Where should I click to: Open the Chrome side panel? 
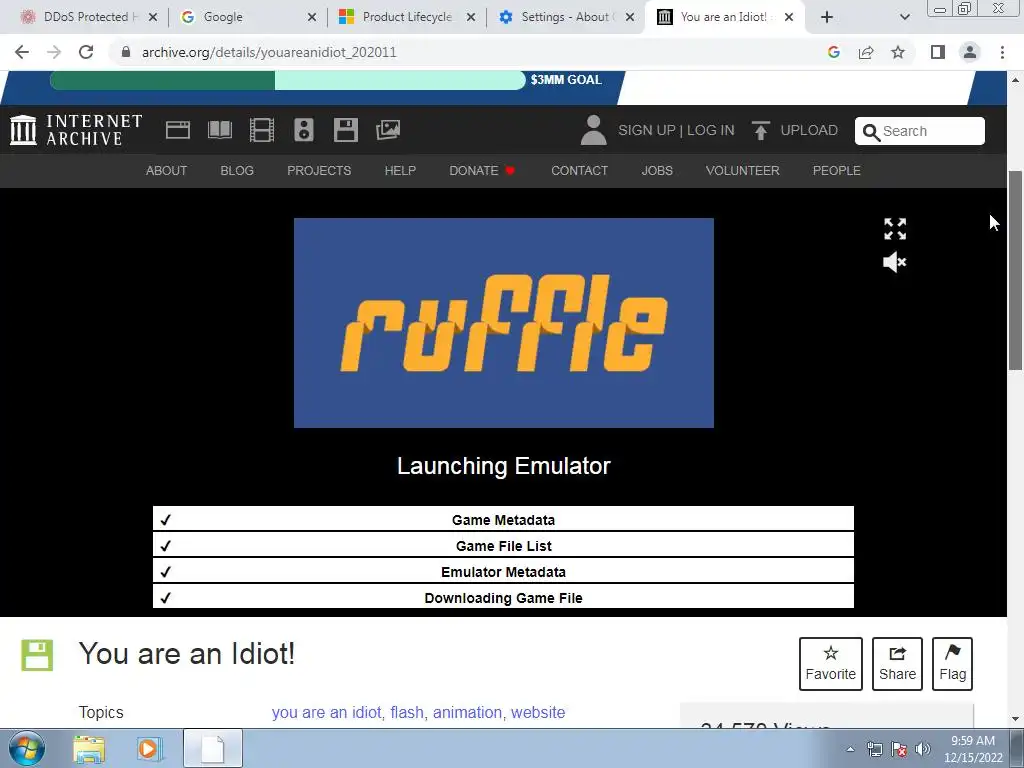point(938,52)
